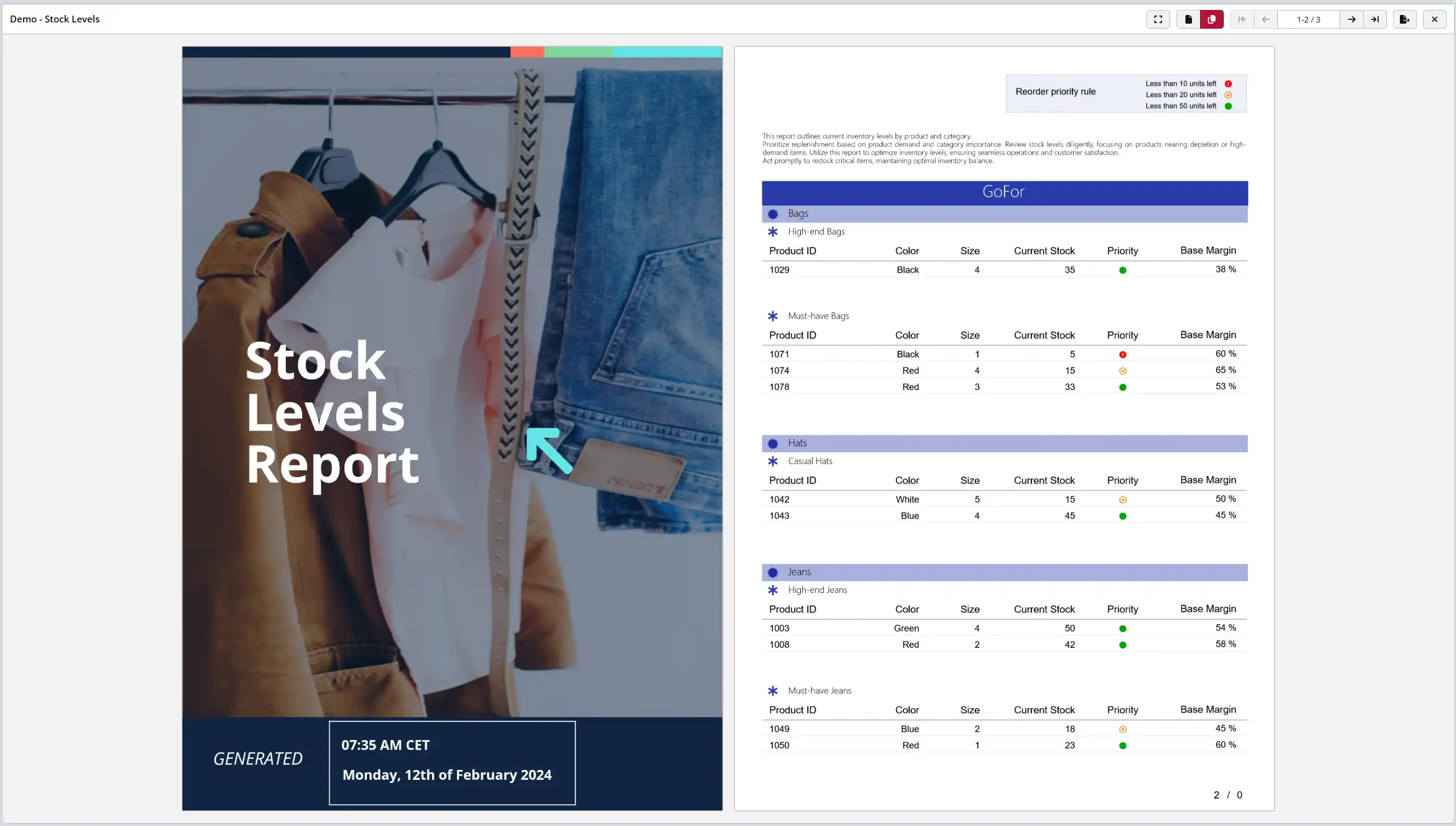Image resolution: width=1456 pixels, height=826 pixels.
Task: Go to the first page
Action: coord(1242,19)
